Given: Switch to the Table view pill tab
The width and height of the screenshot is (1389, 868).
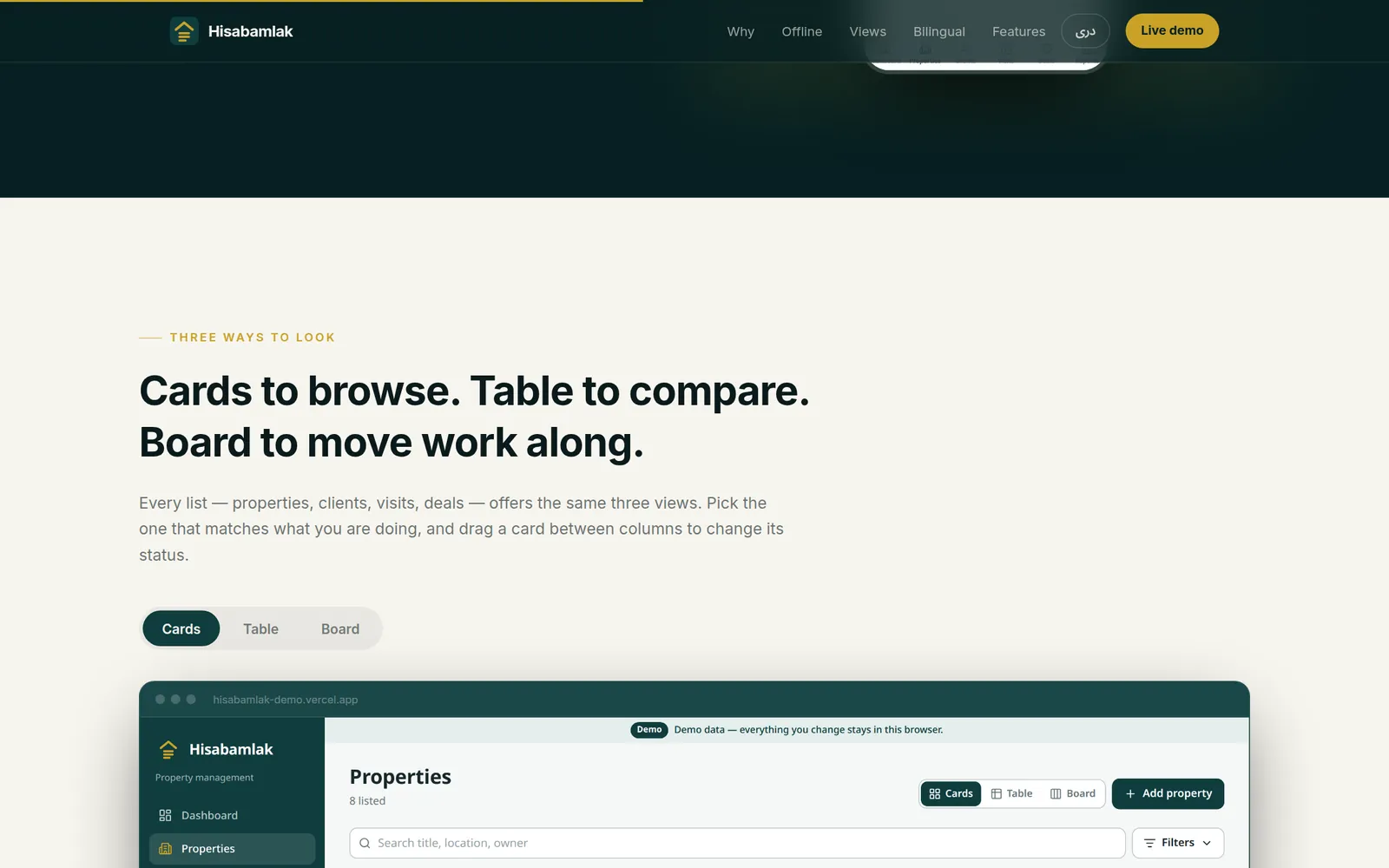Looking at the screenshot, I should click(x=260, y=628).
